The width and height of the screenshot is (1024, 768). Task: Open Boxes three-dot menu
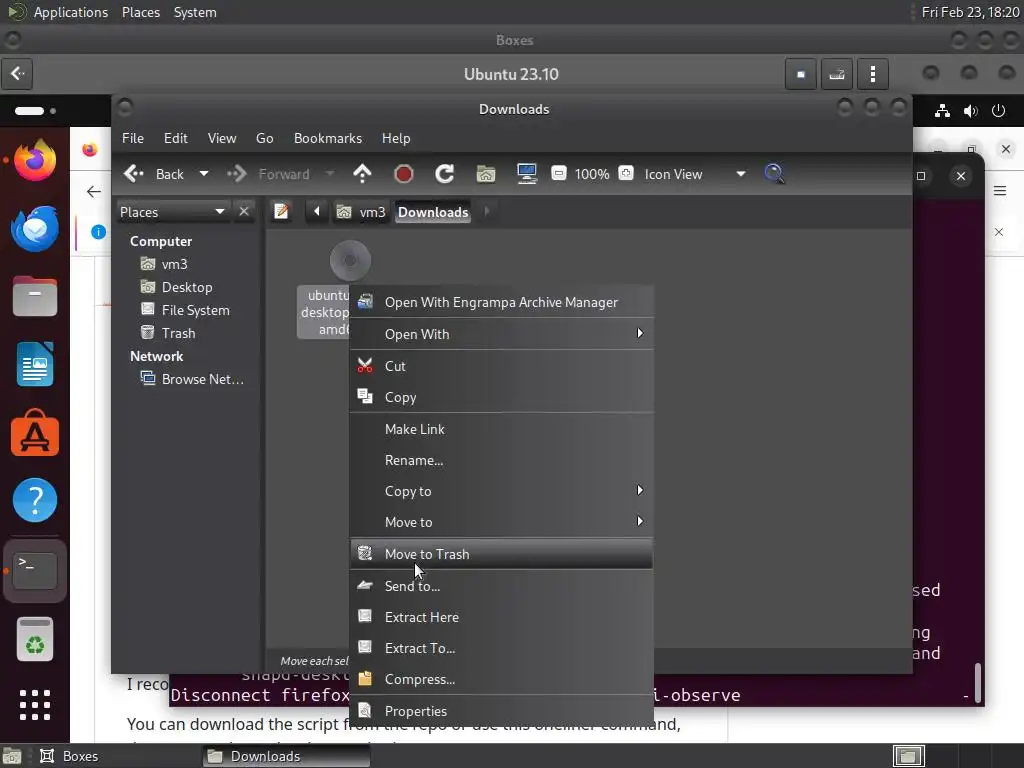pyautogui.click(x=873, y=74)
